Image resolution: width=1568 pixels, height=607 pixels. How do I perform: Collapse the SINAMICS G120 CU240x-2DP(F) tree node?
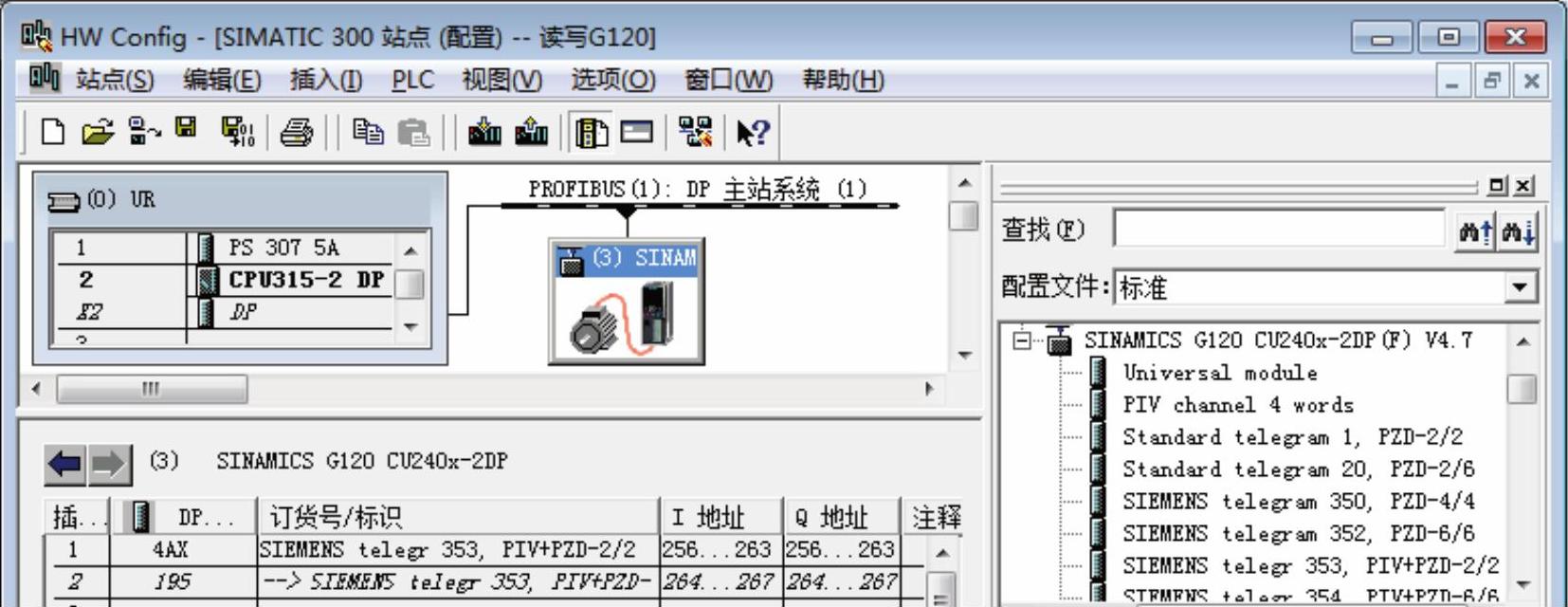pyautogui.click(x=1021, y=340)
